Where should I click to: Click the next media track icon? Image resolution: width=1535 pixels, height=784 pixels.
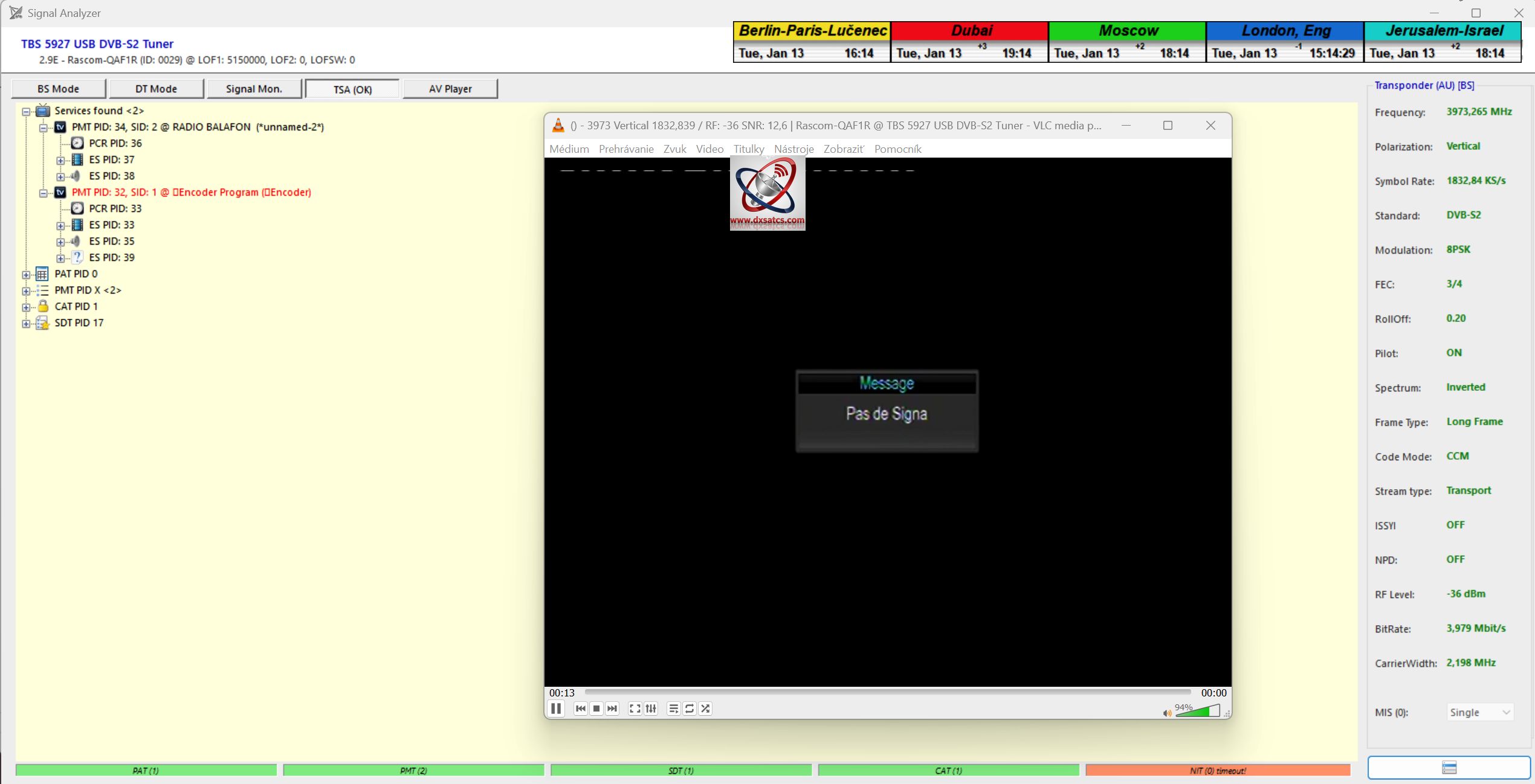click(612, 708)
